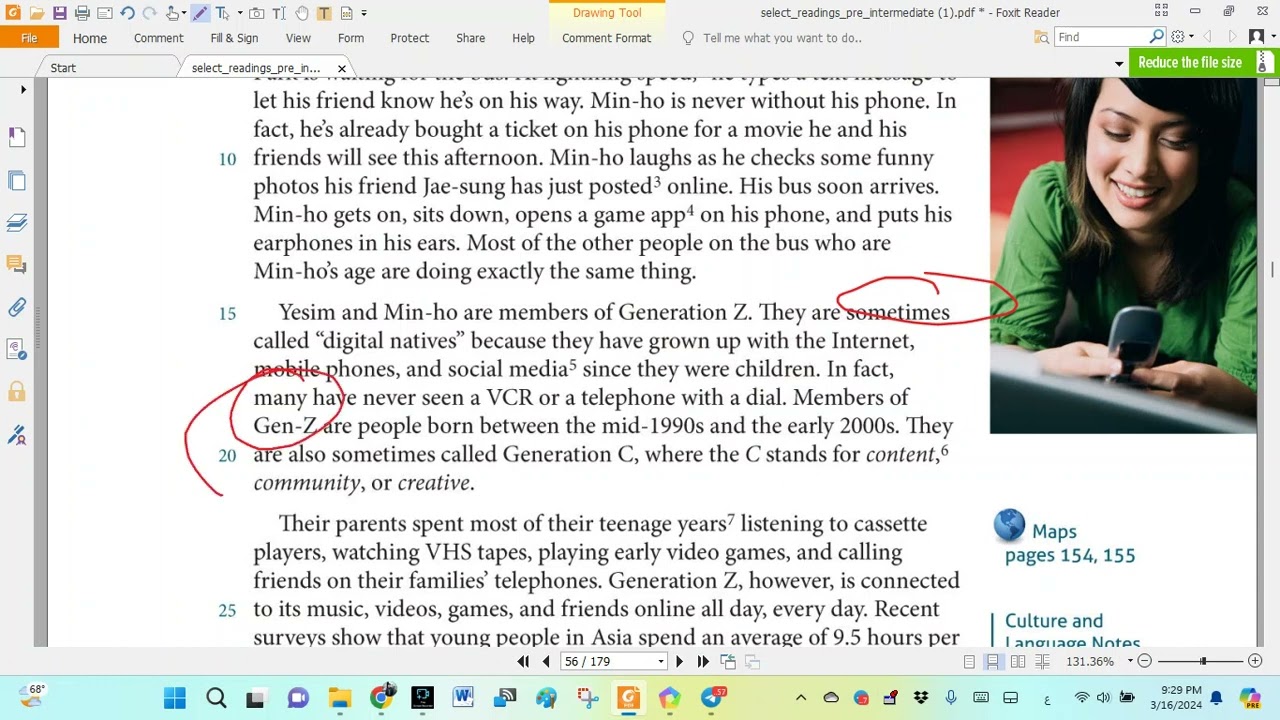Click the Tell me what you want field

(782, 38)
